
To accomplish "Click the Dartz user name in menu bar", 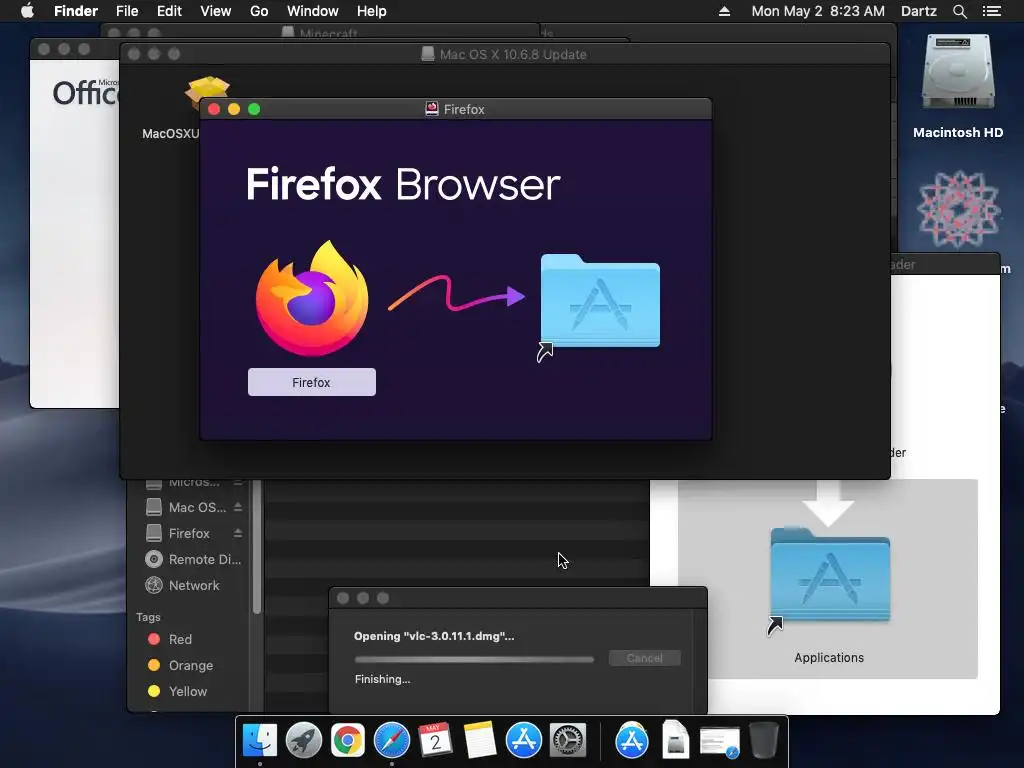I will 918,11.
